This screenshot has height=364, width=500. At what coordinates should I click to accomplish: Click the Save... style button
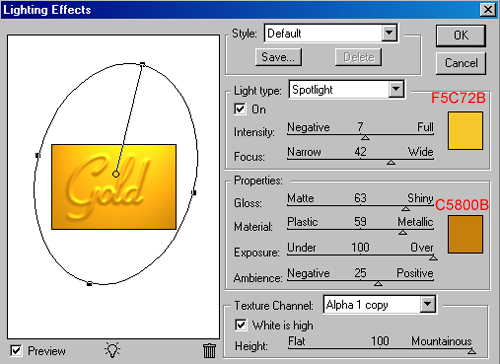pos(278,57)
